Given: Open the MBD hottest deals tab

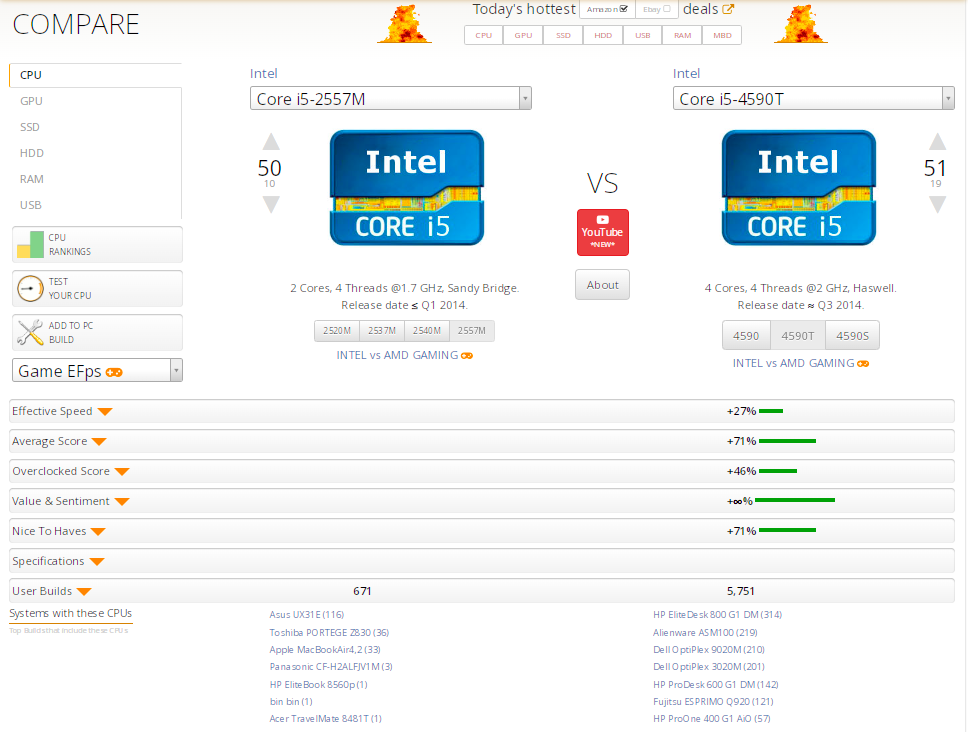Looking at the screenshot, I should [722, 35].
